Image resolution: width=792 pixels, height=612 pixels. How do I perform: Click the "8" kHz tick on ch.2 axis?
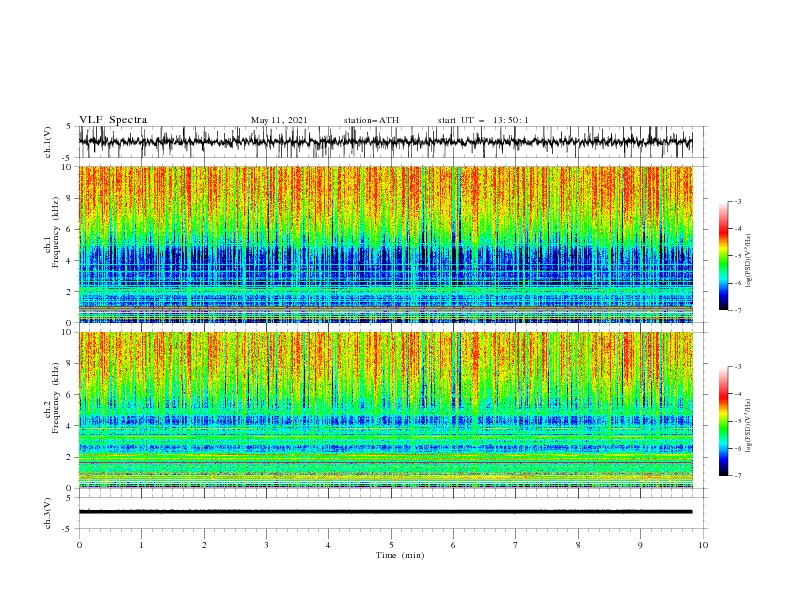[x=71, y=364]
